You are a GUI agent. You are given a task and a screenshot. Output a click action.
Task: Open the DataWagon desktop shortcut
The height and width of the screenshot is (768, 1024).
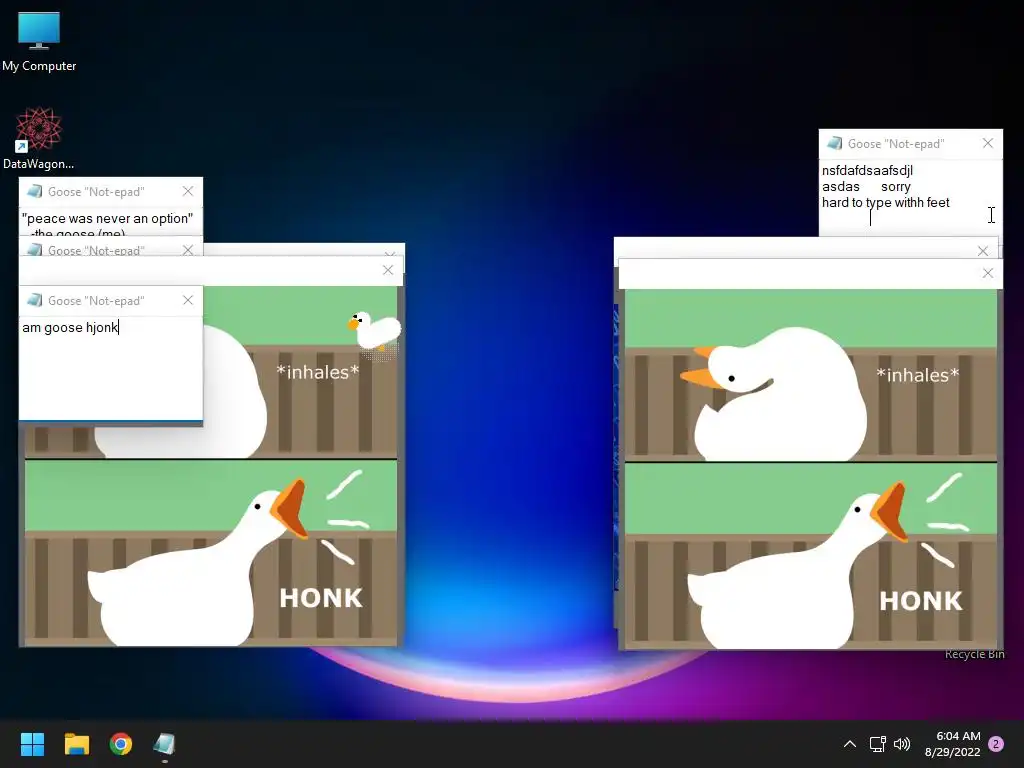click(39, 138)
